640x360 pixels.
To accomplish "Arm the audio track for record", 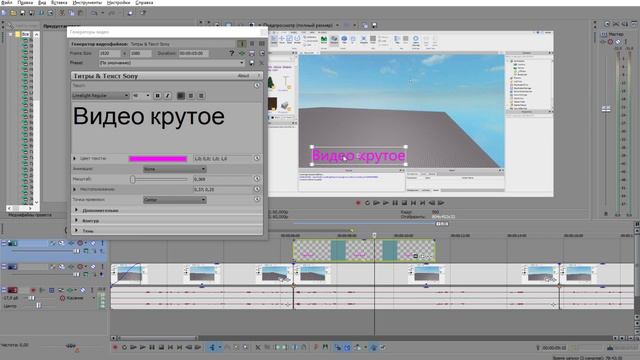I will tap(33, 290).
